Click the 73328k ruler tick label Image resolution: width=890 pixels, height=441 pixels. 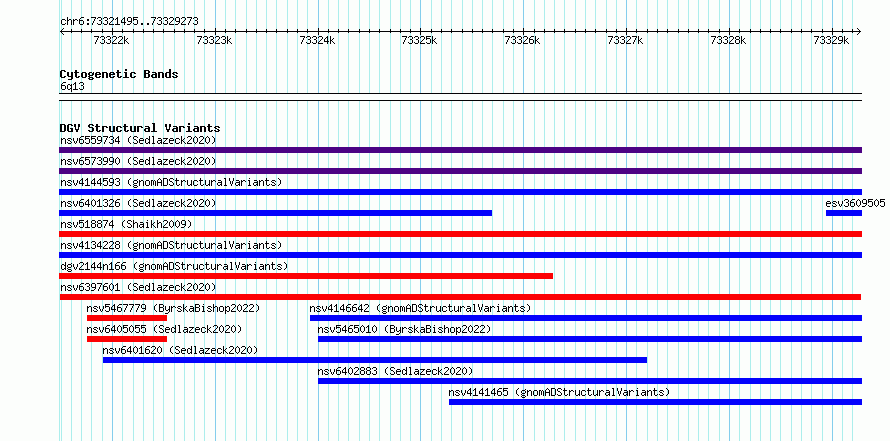click(x=729, y=40)
